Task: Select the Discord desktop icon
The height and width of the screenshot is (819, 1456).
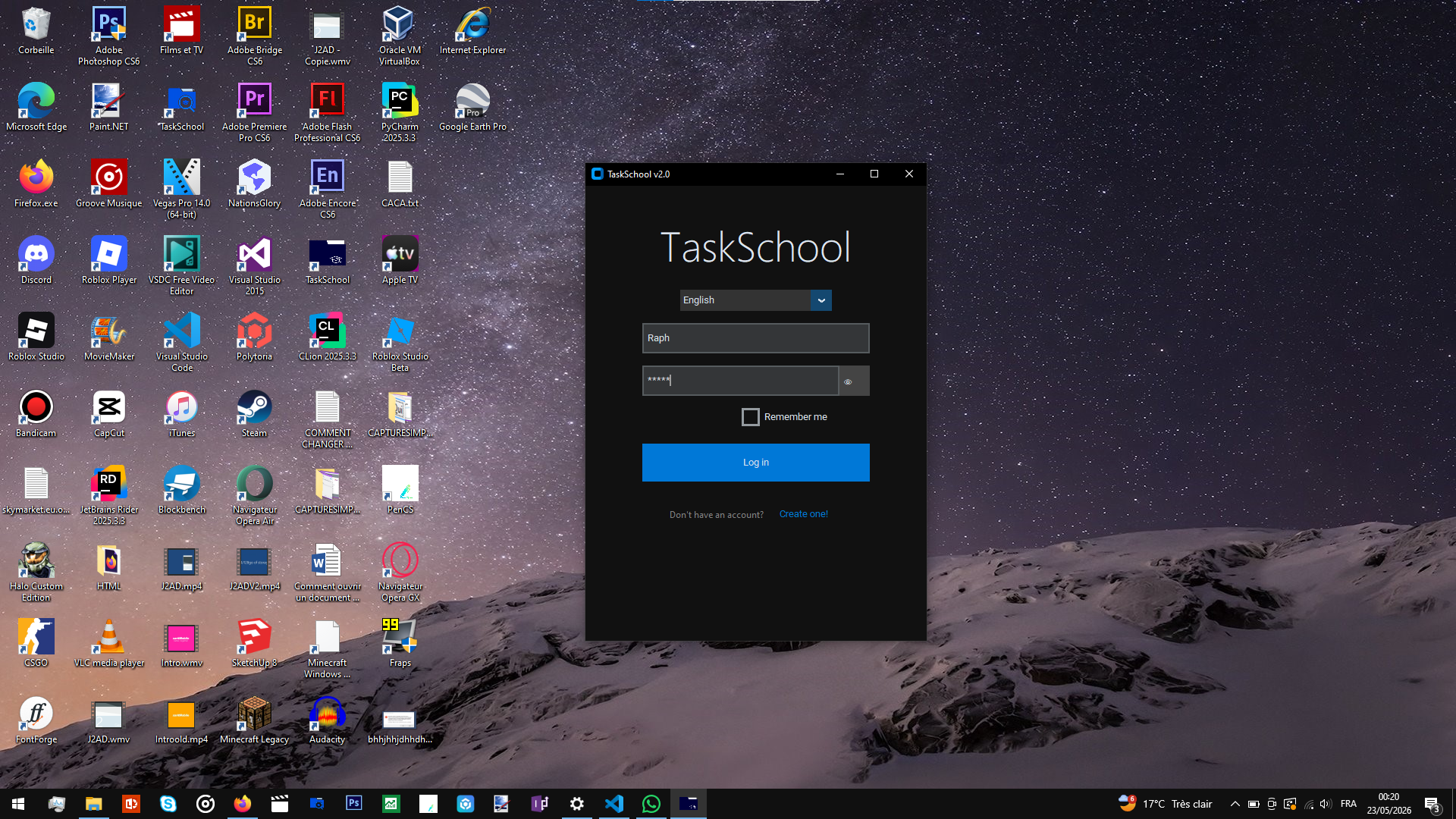Action: pos(36,261)
